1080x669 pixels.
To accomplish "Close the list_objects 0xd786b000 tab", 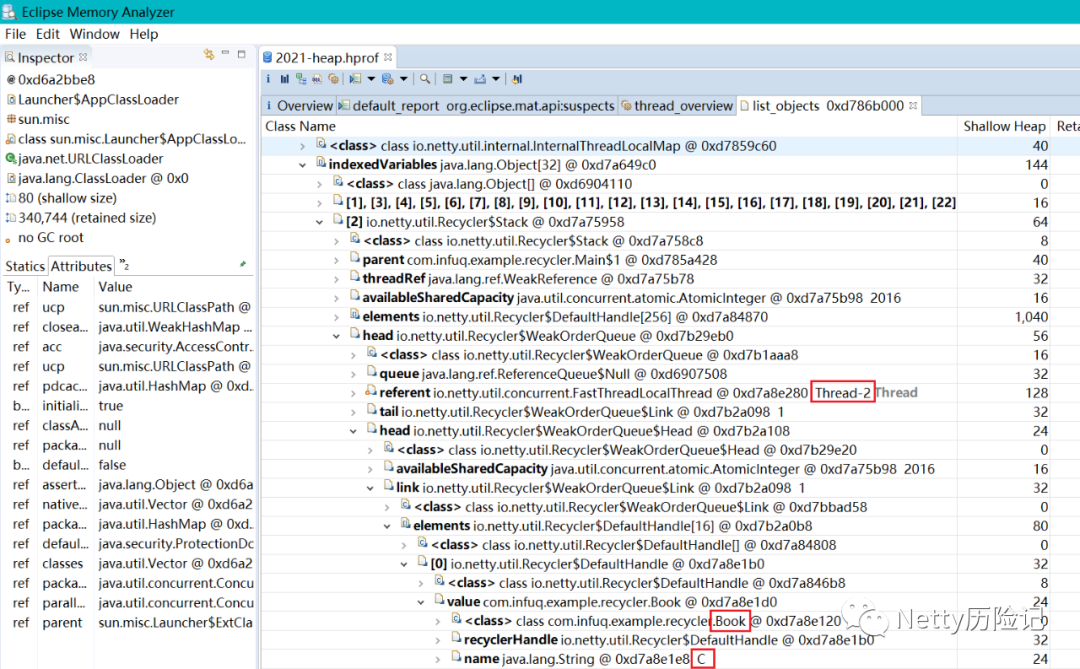I will [913, 105].
